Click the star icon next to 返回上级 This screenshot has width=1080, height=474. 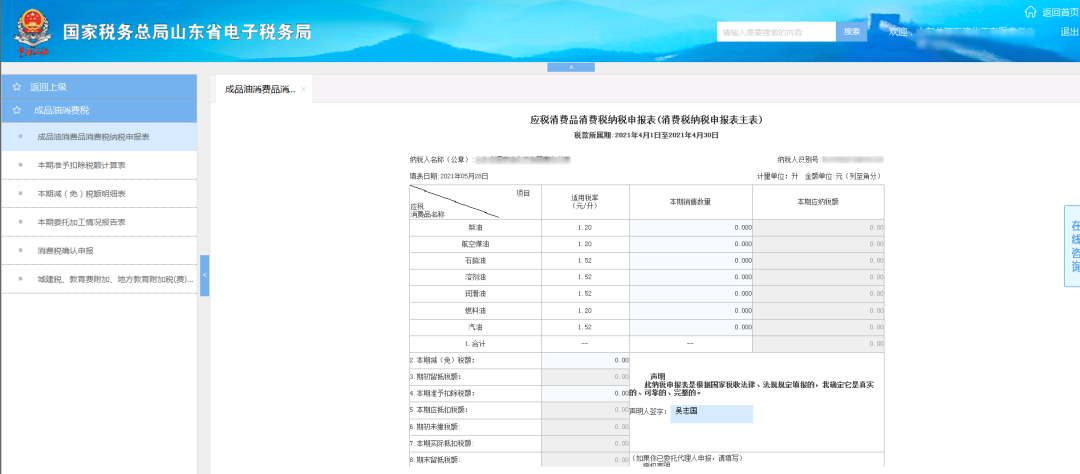(17, 87)
